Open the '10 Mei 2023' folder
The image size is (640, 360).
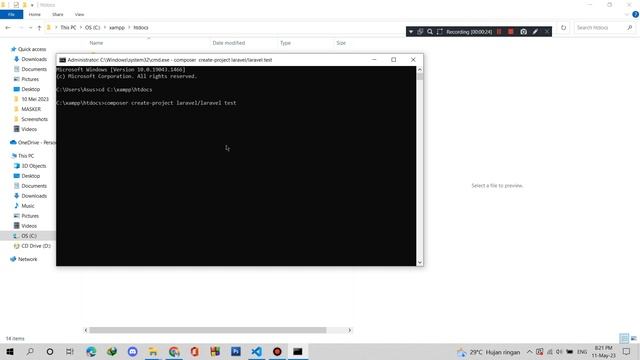click(35, 99)
